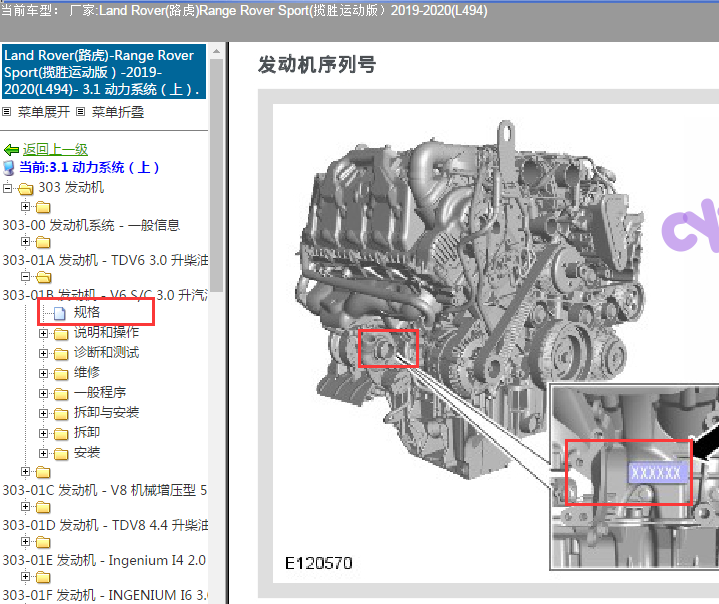
Task: Click the 说明和操作 folder icon
Action: click(x=61, y=334)
